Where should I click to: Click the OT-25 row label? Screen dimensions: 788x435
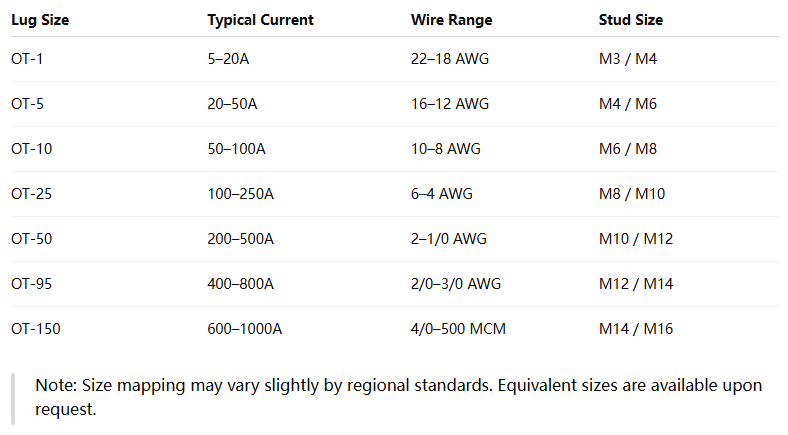coord(31,194)
